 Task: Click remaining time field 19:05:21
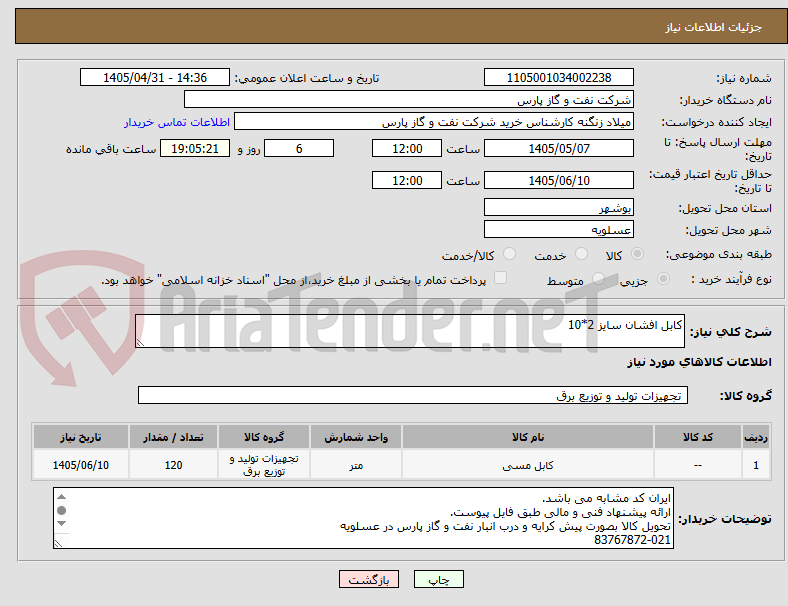point(195,148)
